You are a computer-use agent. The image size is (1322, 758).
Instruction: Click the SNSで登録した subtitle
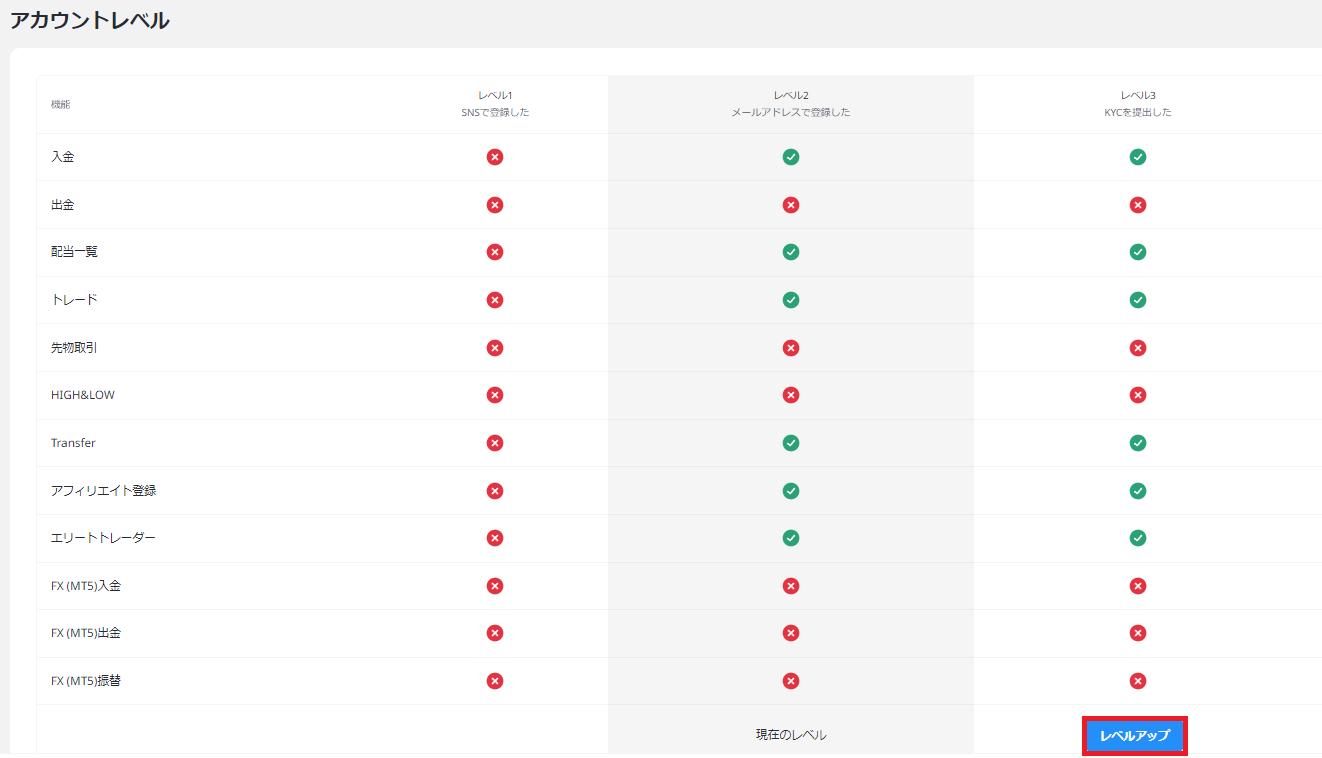[x=494, y=113]
